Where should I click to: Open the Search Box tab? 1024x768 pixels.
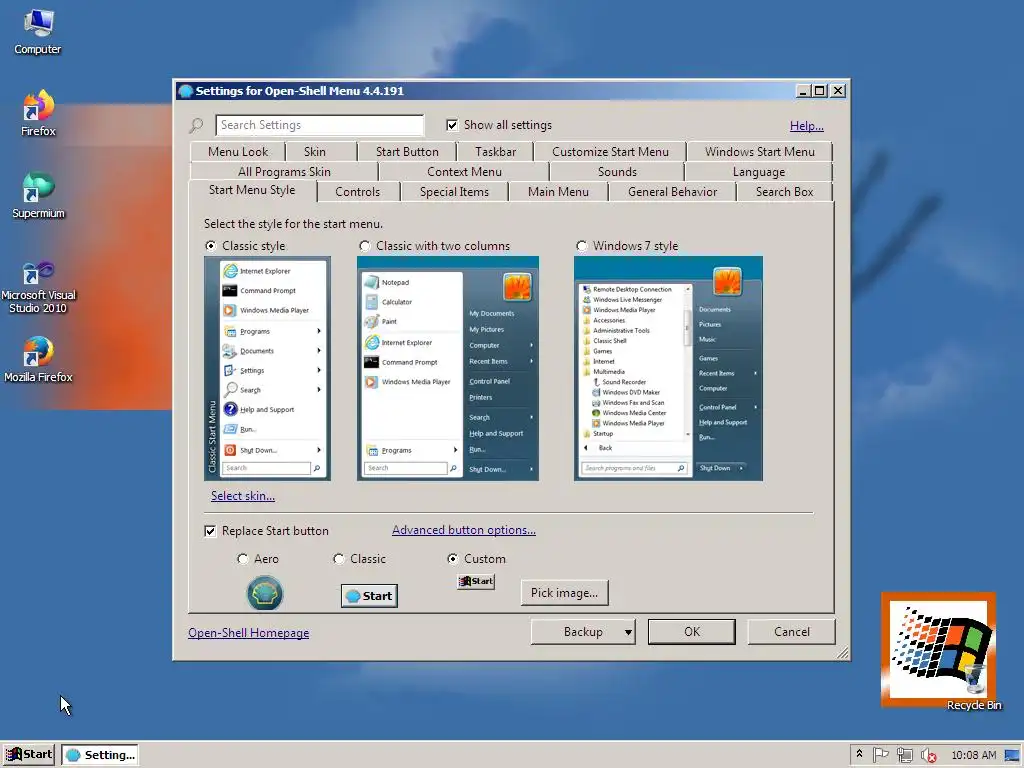coord(784,192)
